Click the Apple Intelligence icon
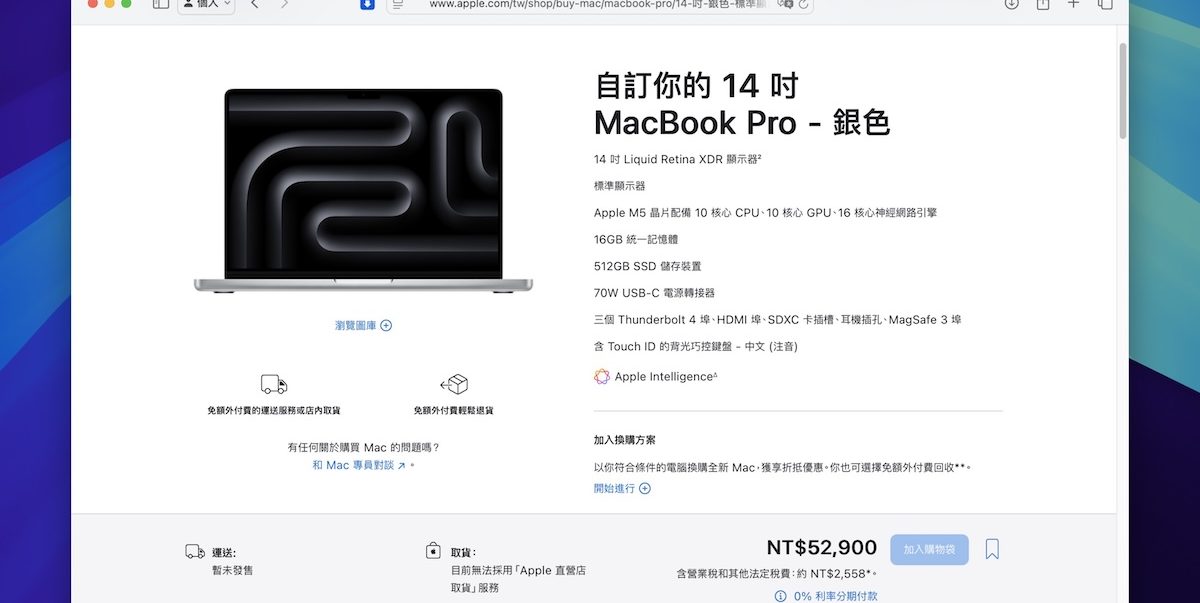Viewport: 1200px width, 603px height. [x=602, y=377]
